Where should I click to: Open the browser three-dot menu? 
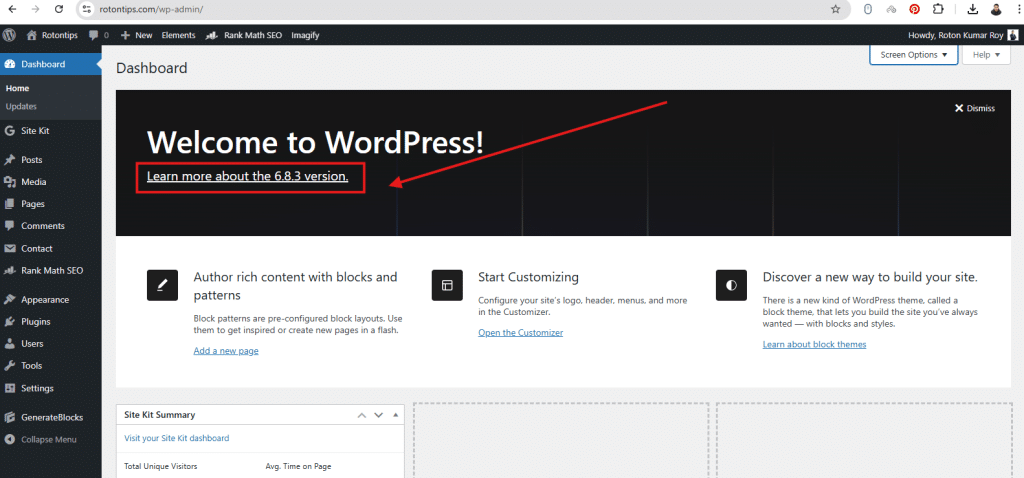click(1017, 9)
